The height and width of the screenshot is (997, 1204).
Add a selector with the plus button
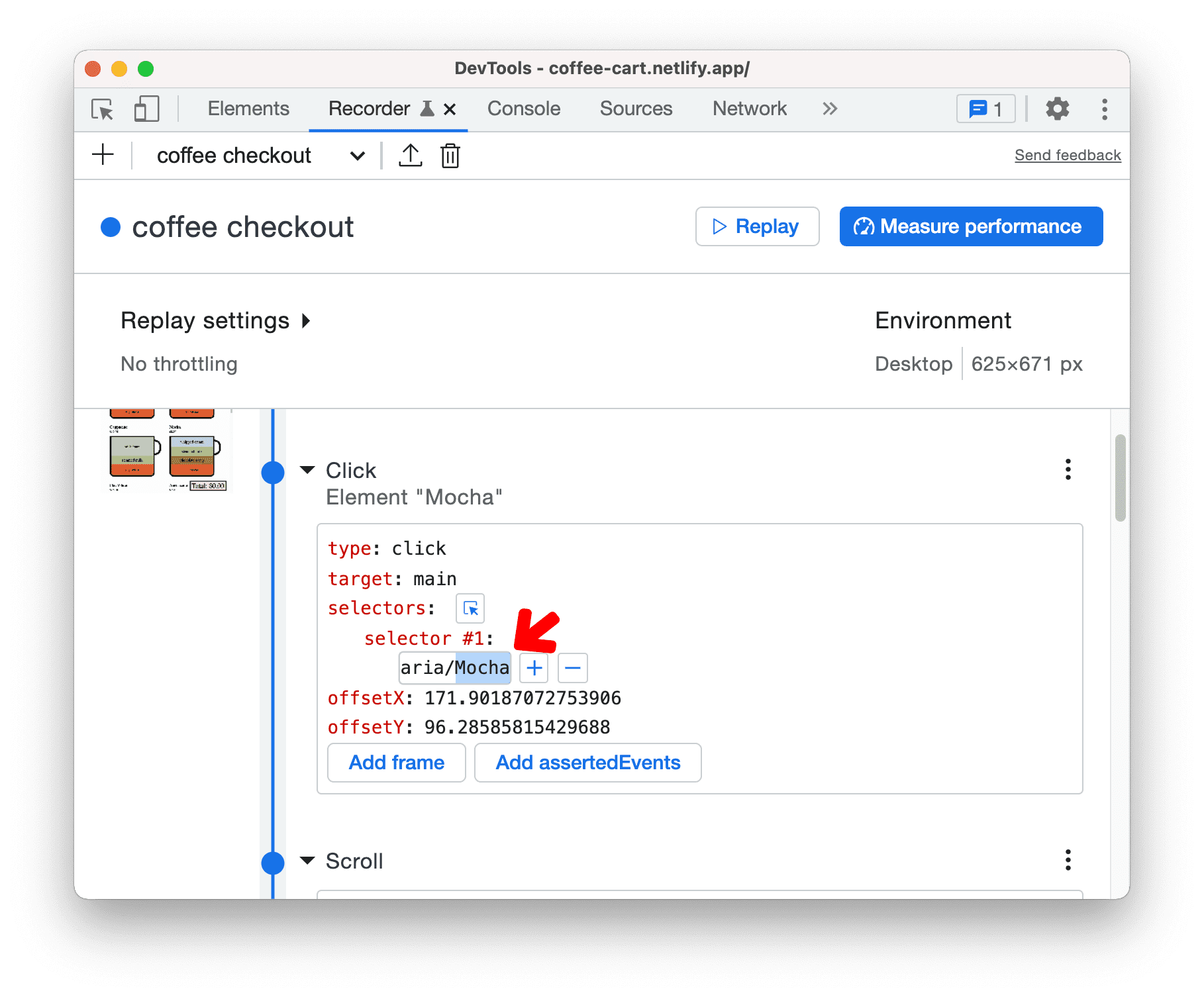click(x=534, y=668)
